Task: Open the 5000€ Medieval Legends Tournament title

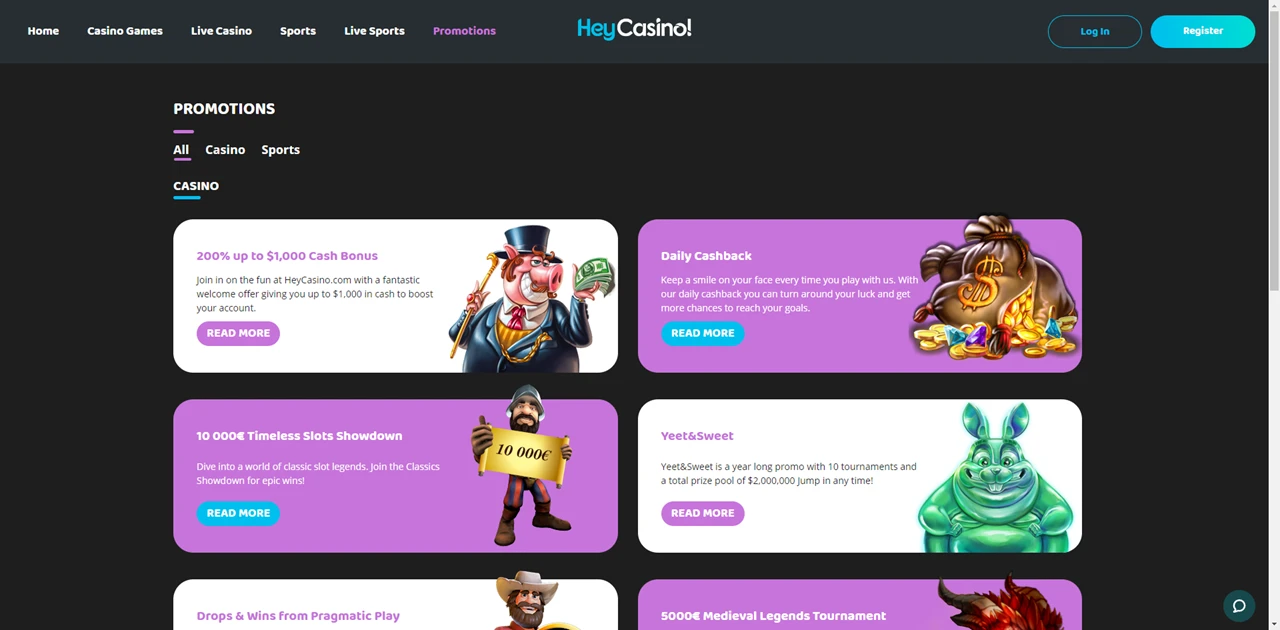Action: click(x=773, y=616)
